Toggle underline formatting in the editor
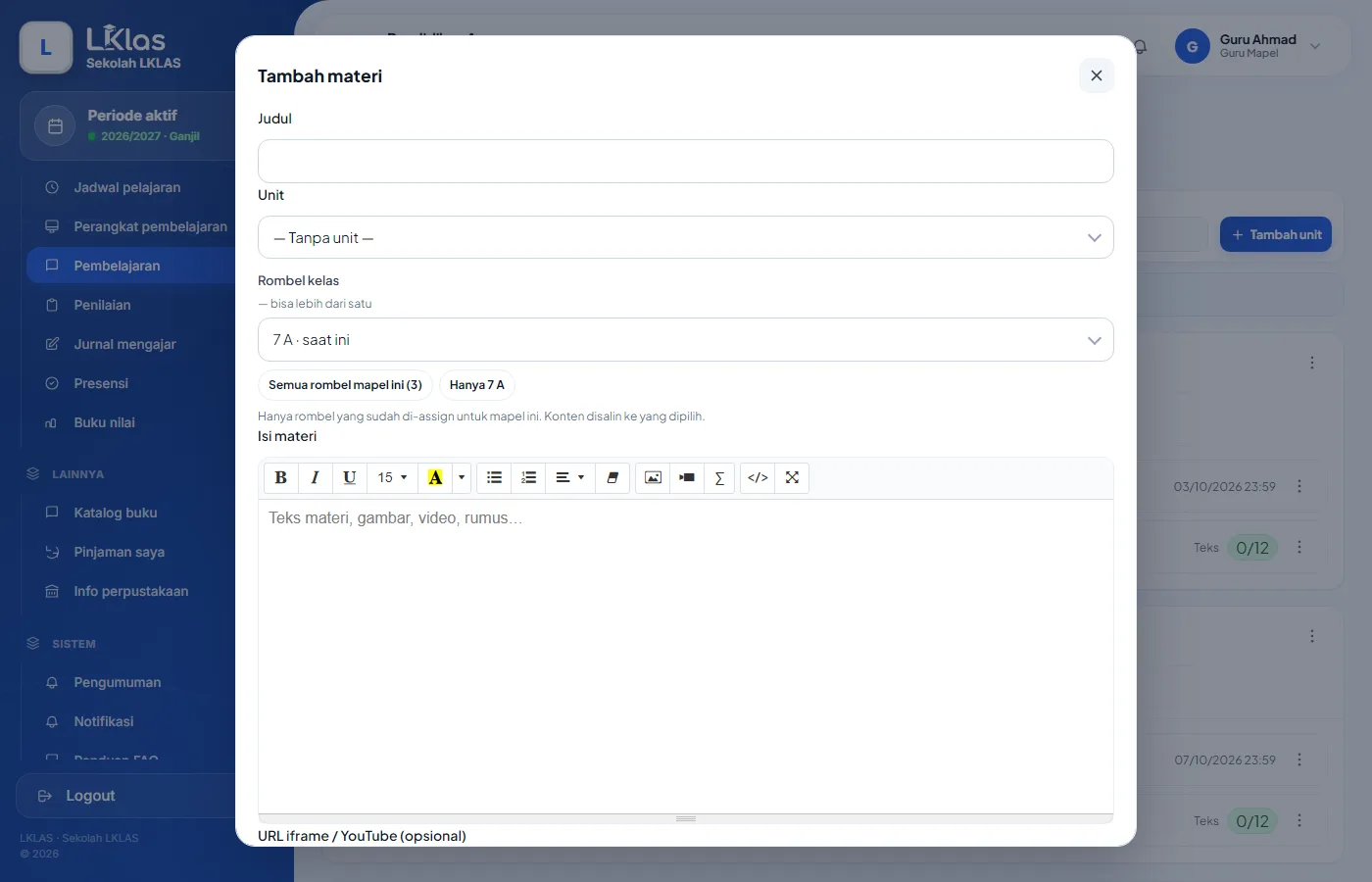The width and height of the screenshot is (1372, 882). pyautogui.click(x=349, y=478)
